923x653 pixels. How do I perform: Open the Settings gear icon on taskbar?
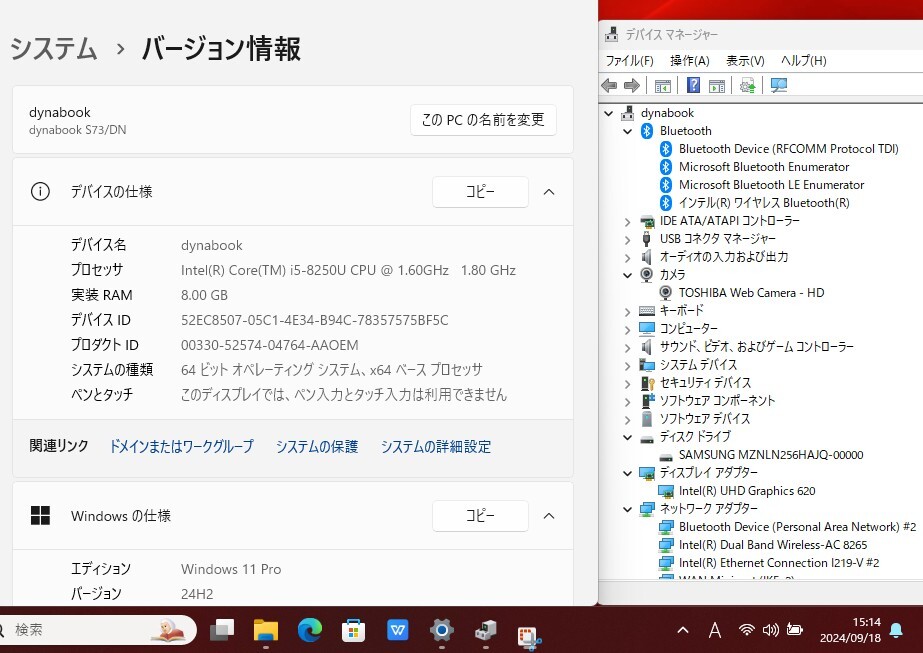[441, 631]
